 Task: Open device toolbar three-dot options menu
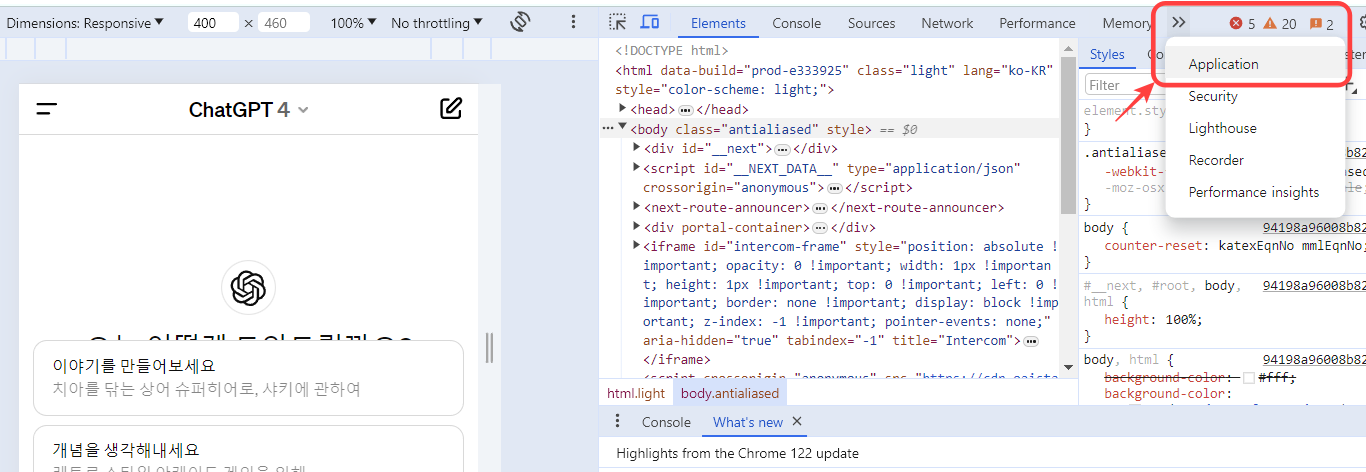573,22
